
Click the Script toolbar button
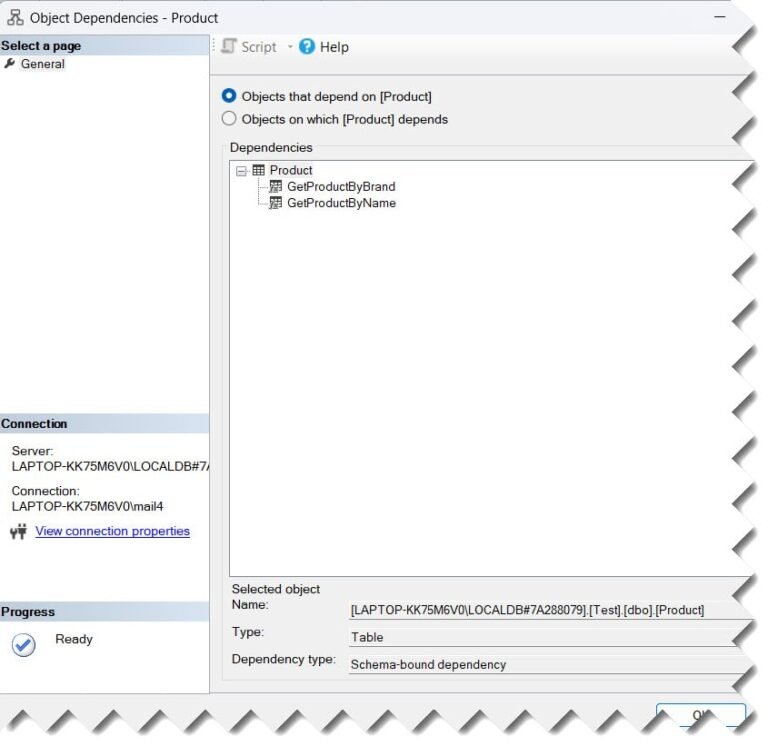pyautogui.click(x=250, y=47)
